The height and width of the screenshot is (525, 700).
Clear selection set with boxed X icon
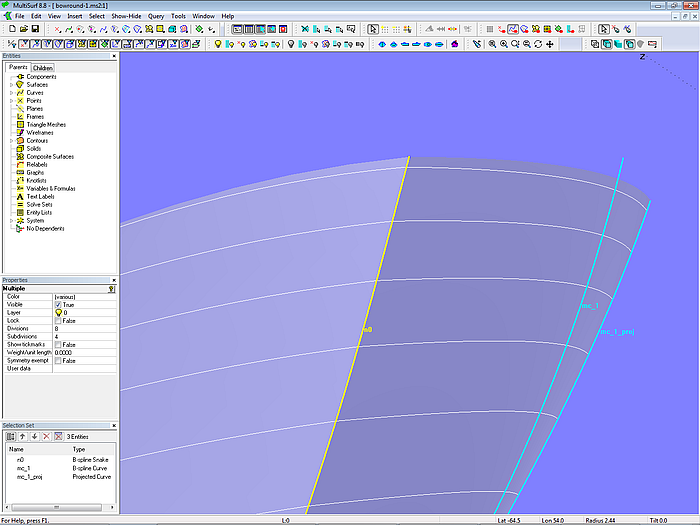[x=58, y=436]
